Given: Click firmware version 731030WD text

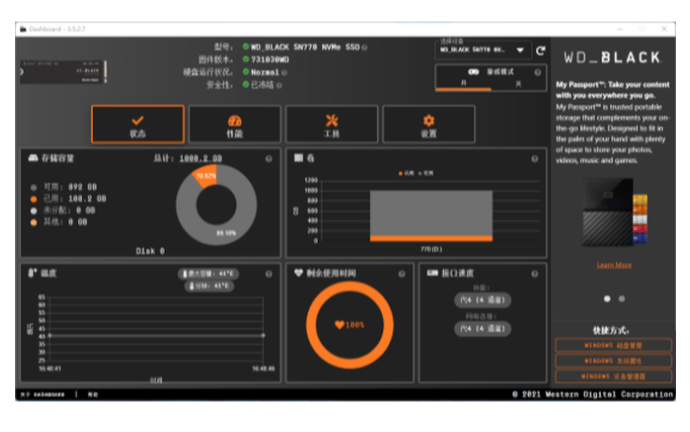Looking at the screenshot, I should click(x=270, y=59).
